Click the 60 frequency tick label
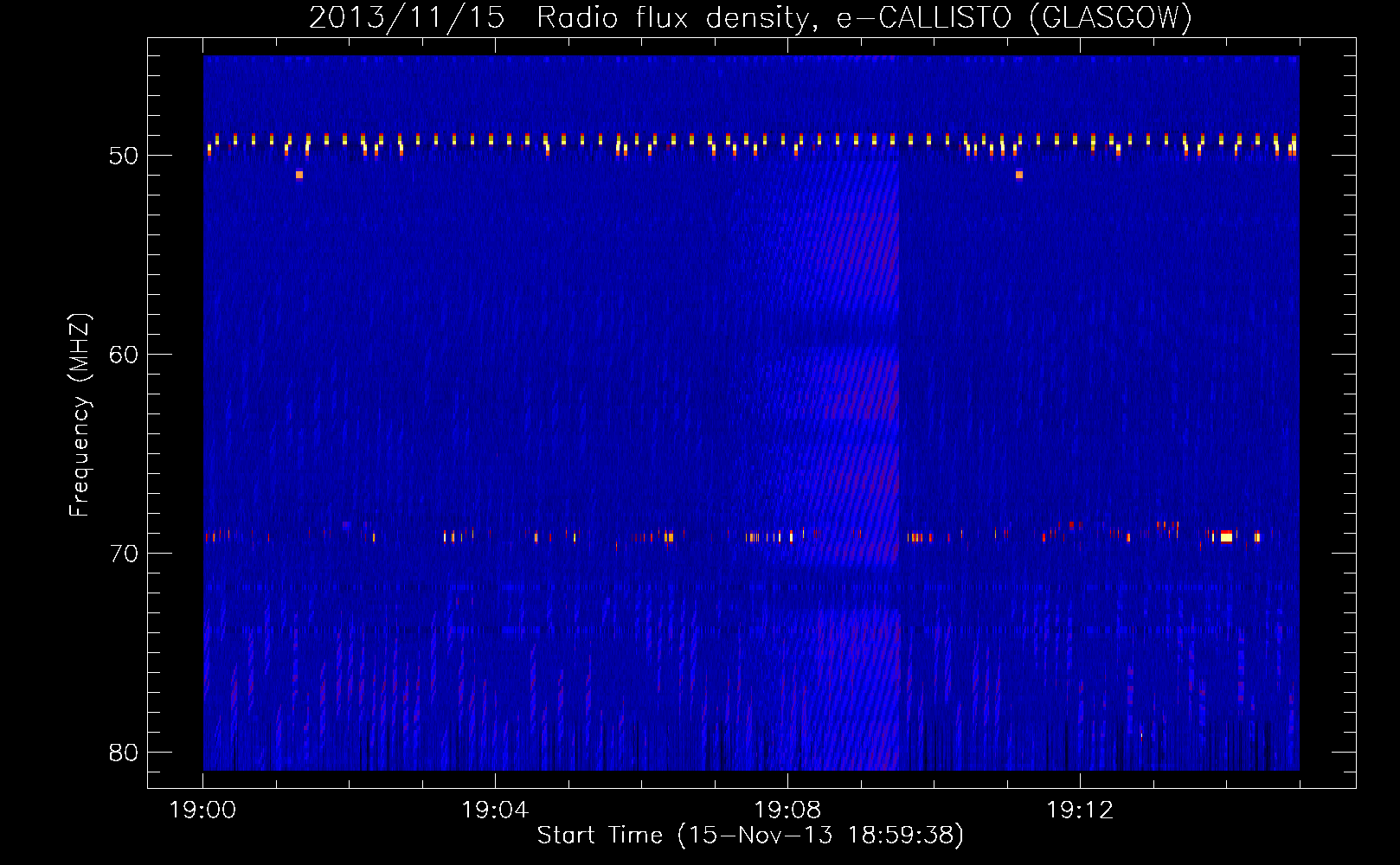 coord(124,355)
